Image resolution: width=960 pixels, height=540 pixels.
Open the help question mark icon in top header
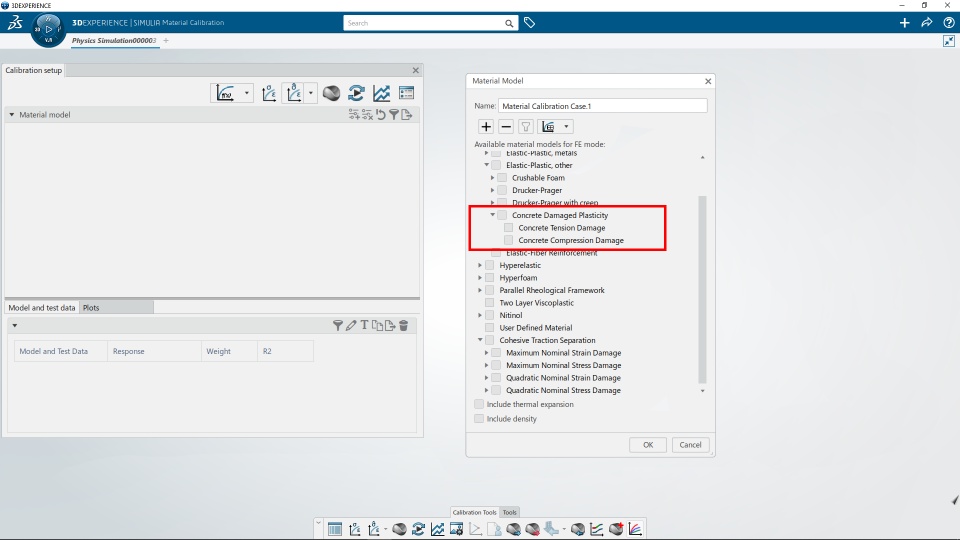pyautogui.click(x=949, y=23)
